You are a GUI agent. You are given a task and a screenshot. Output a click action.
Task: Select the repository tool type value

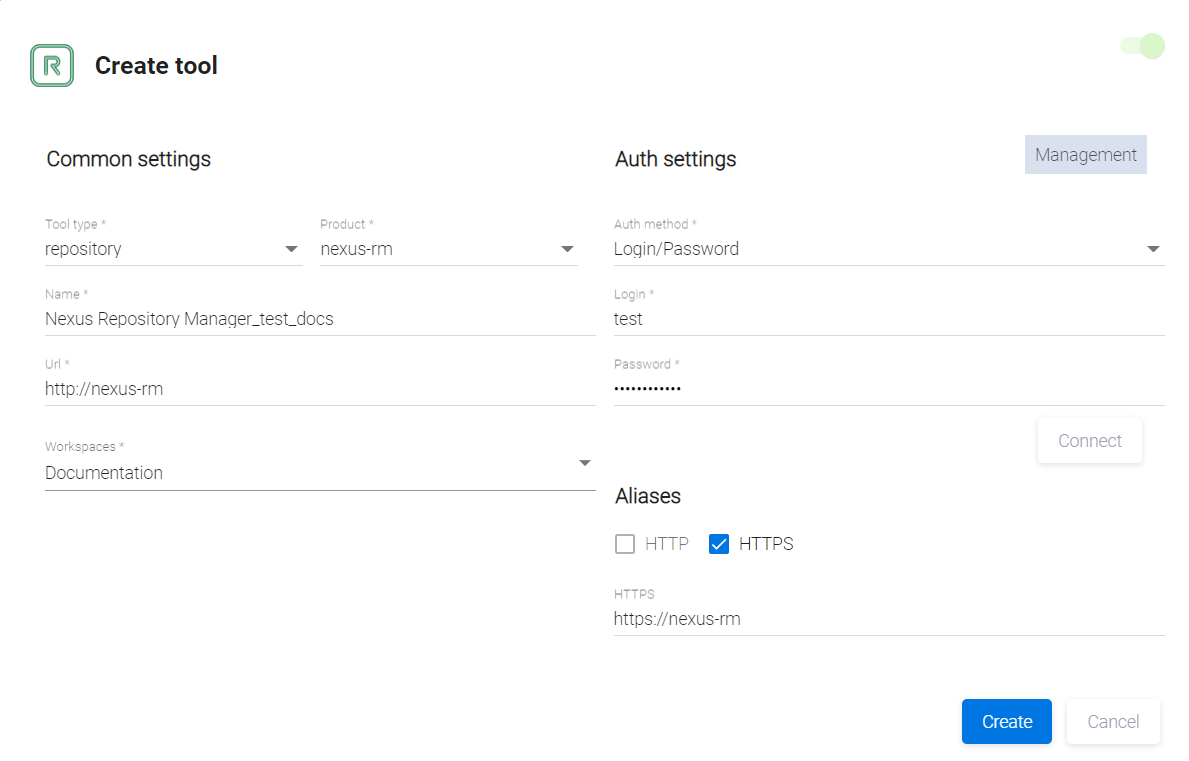[84, 249]
